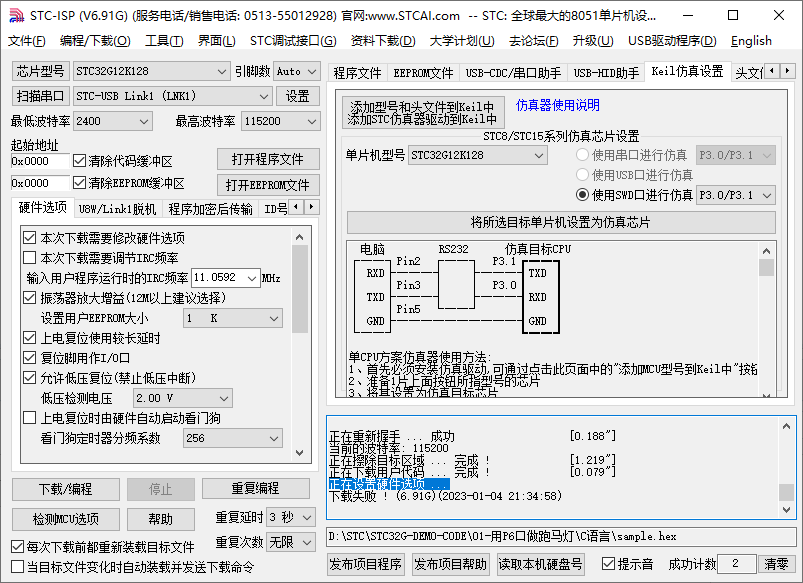Open the 编程/下载(O) menu
Viewport: 803px width, 583px height.
click(x=95, y=41)
